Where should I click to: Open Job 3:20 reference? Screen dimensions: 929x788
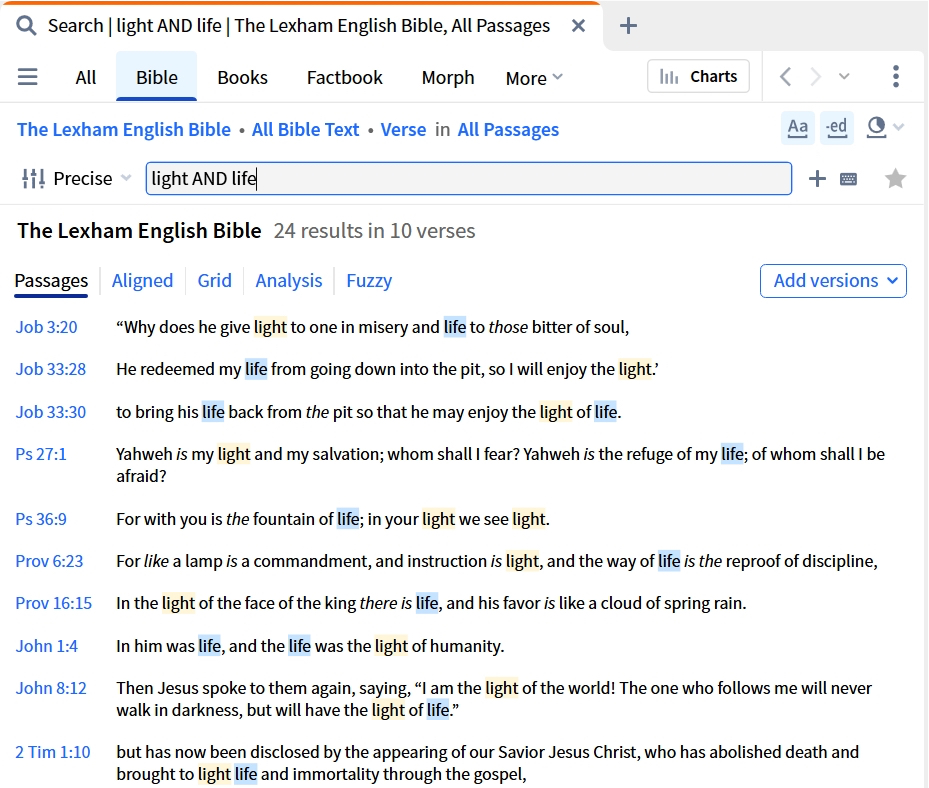46,327
